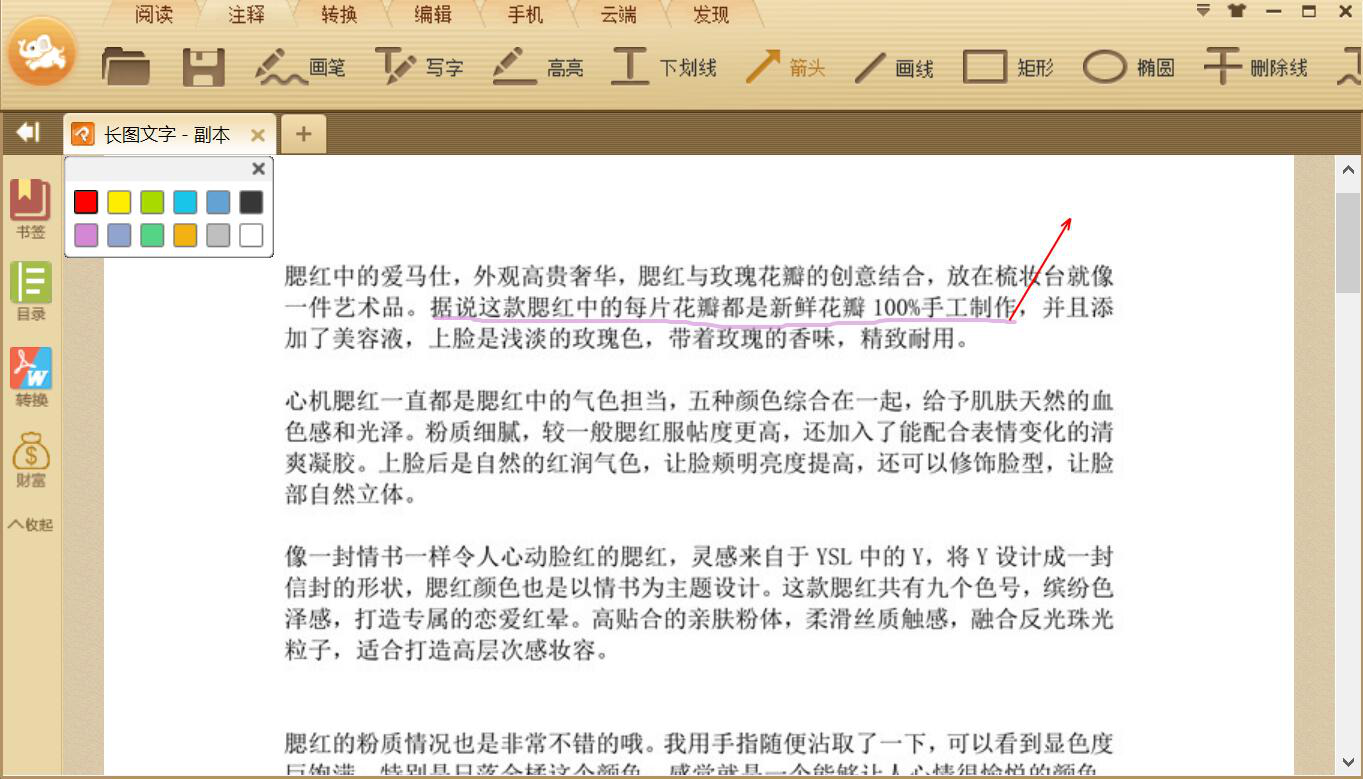Pick the emerald green swatch in the bottom row
The image size is (1363, 779).
(x=152, y=235)
